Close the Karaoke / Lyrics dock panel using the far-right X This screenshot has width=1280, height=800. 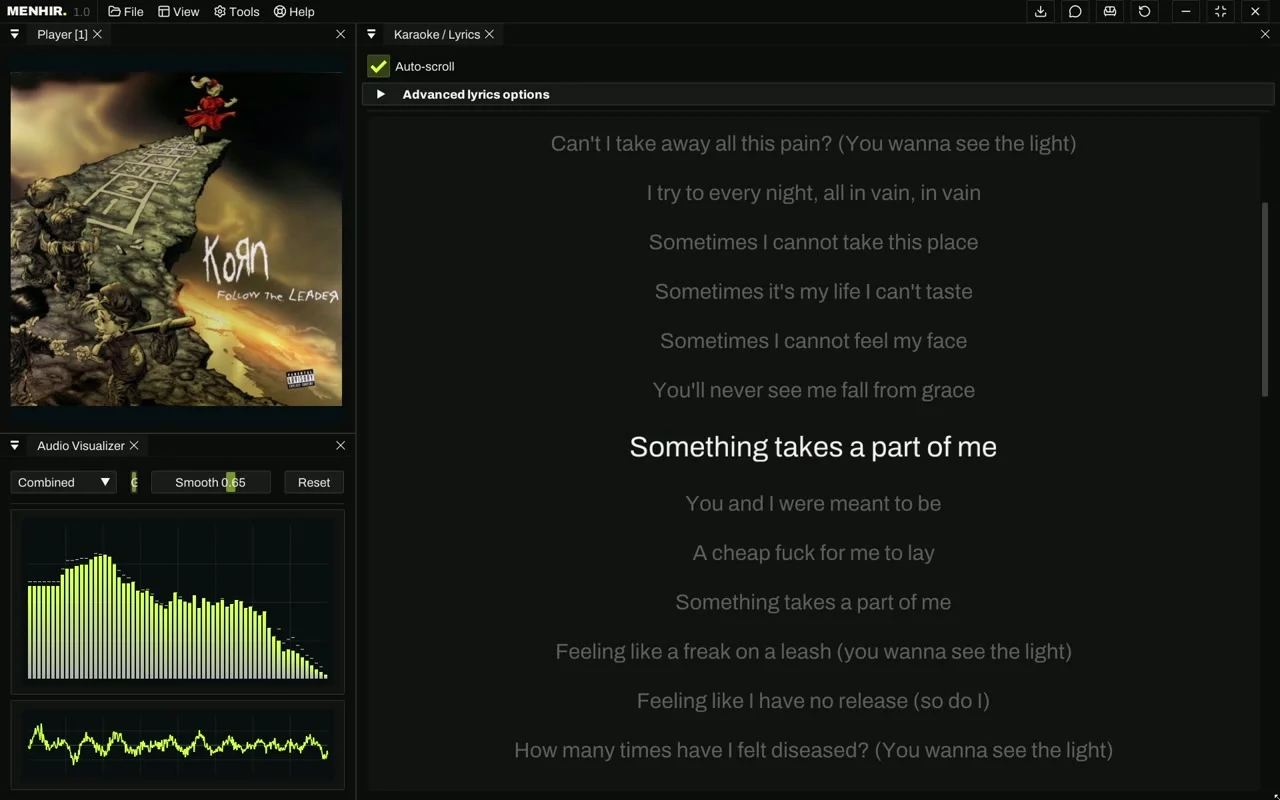point(1265,34)
